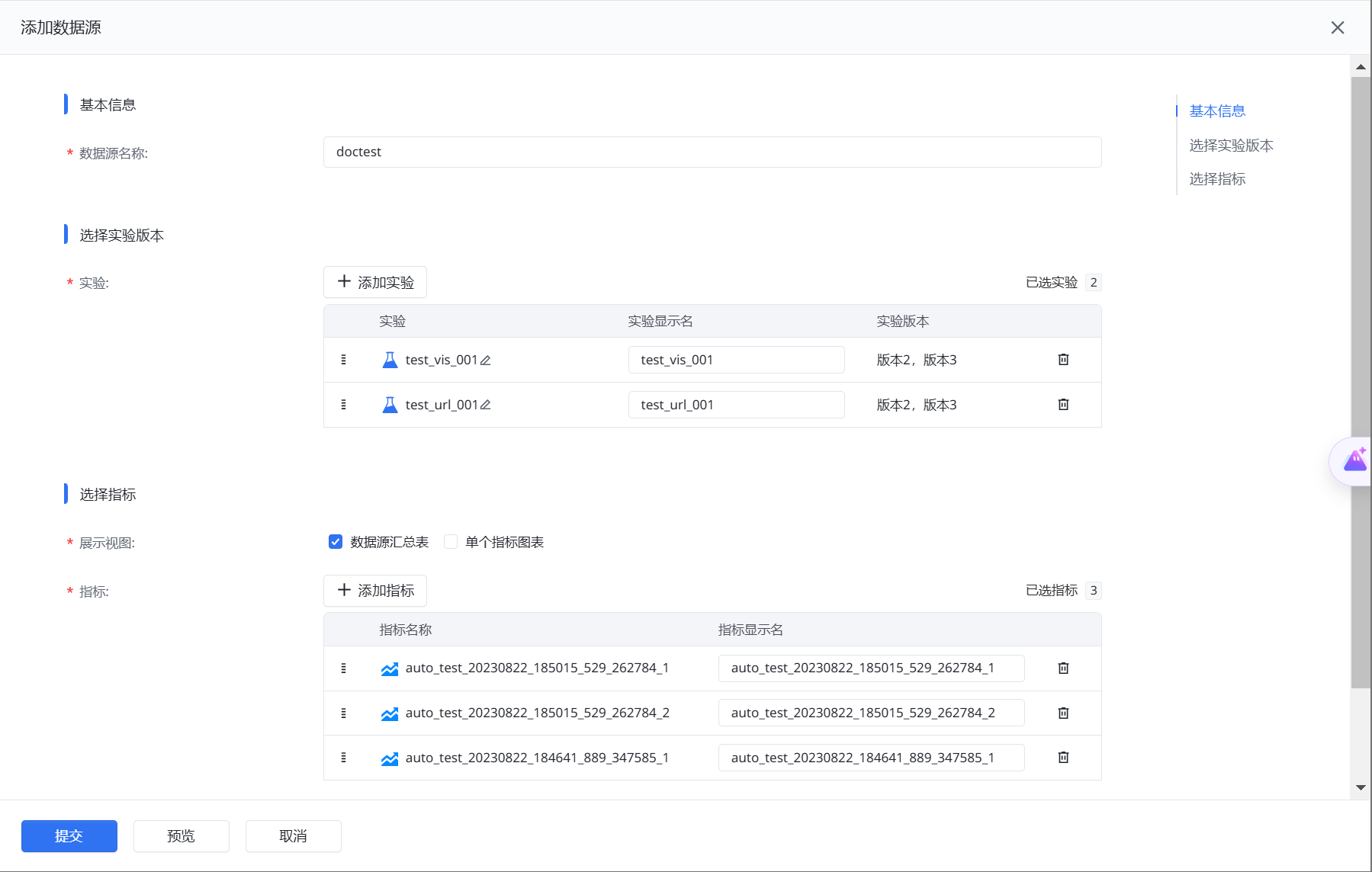Delete metric auto_test_20230822_184641_889_347585_1
Image resolution: width=1372 pixels, height=872 pixels.
[1063, 757]
